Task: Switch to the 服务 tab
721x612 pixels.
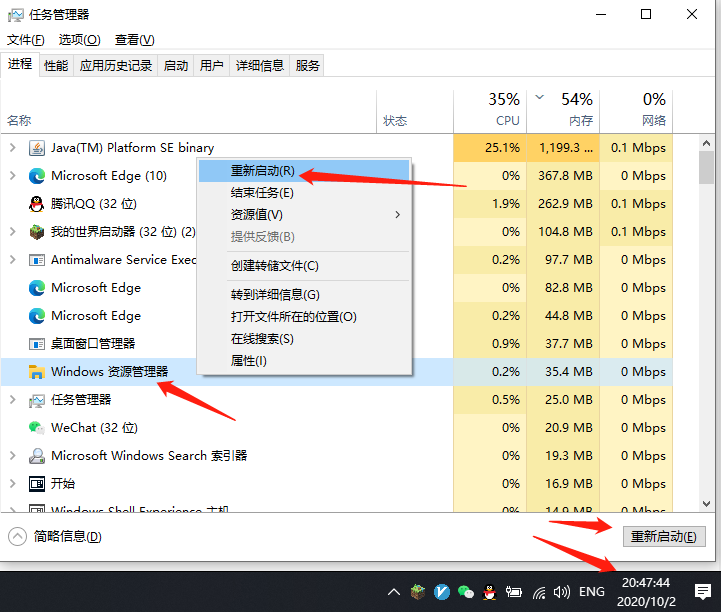Action: pos(308,66)
